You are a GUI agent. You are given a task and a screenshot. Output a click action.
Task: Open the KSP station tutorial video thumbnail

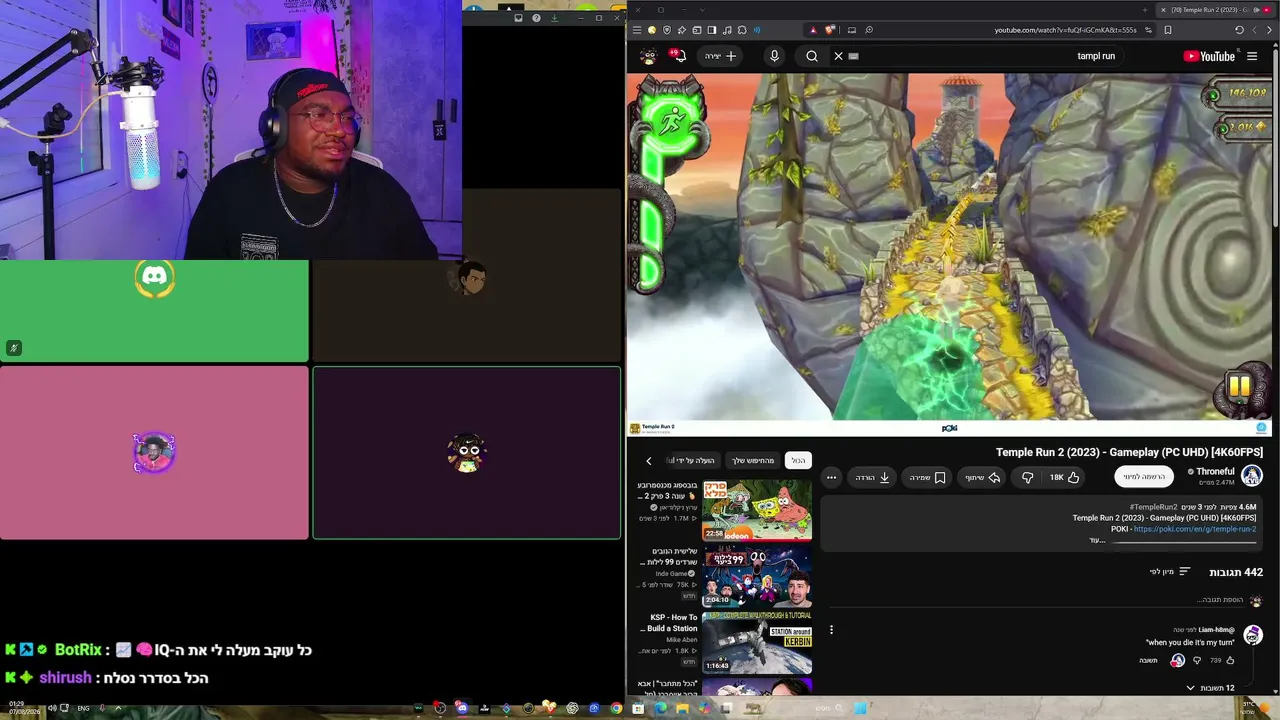pyautogui.click(x=757, y=643)
